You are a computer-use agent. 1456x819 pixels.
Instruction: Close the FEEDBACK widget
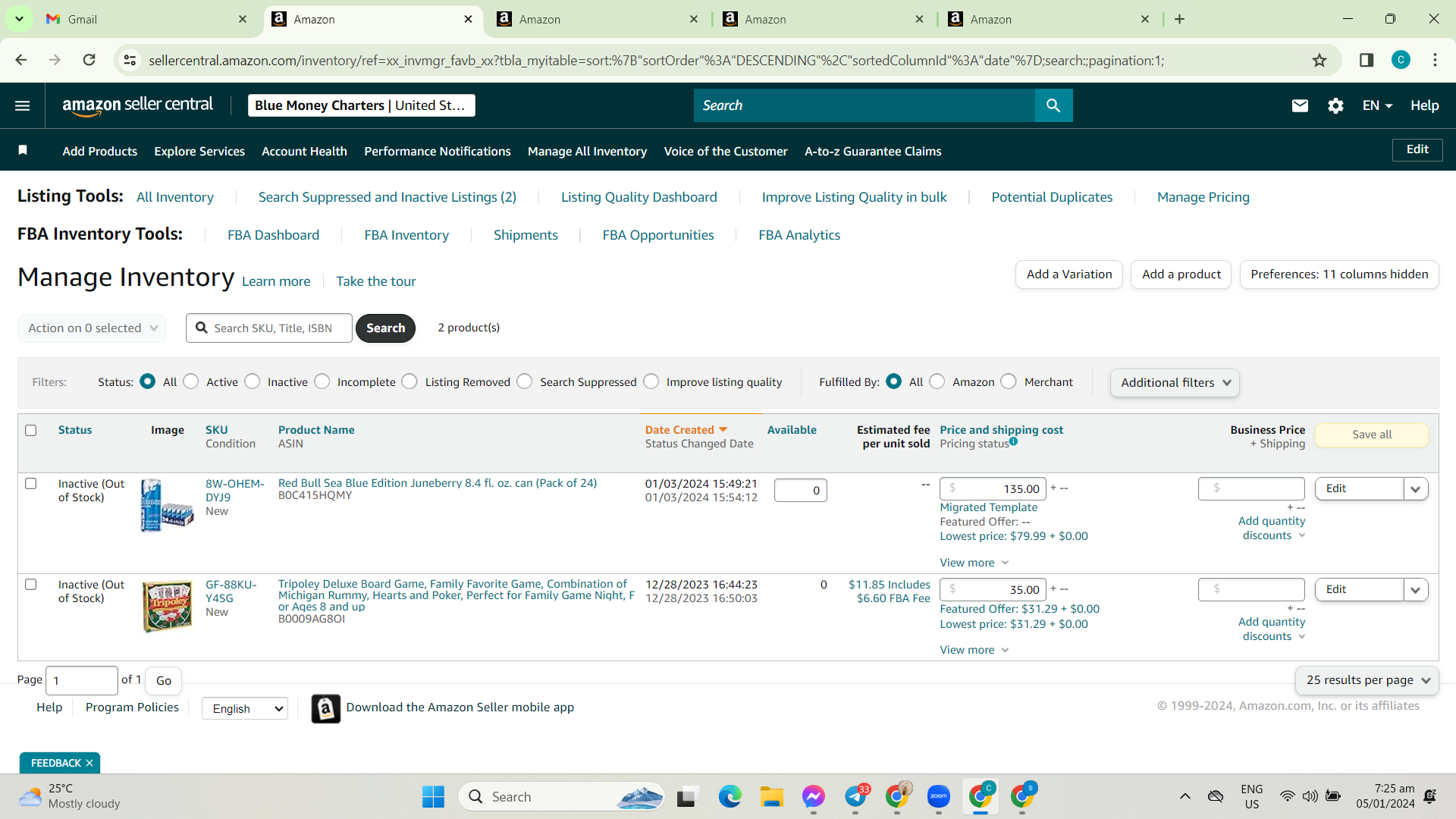pyautogui.click(x=89, y=763)
